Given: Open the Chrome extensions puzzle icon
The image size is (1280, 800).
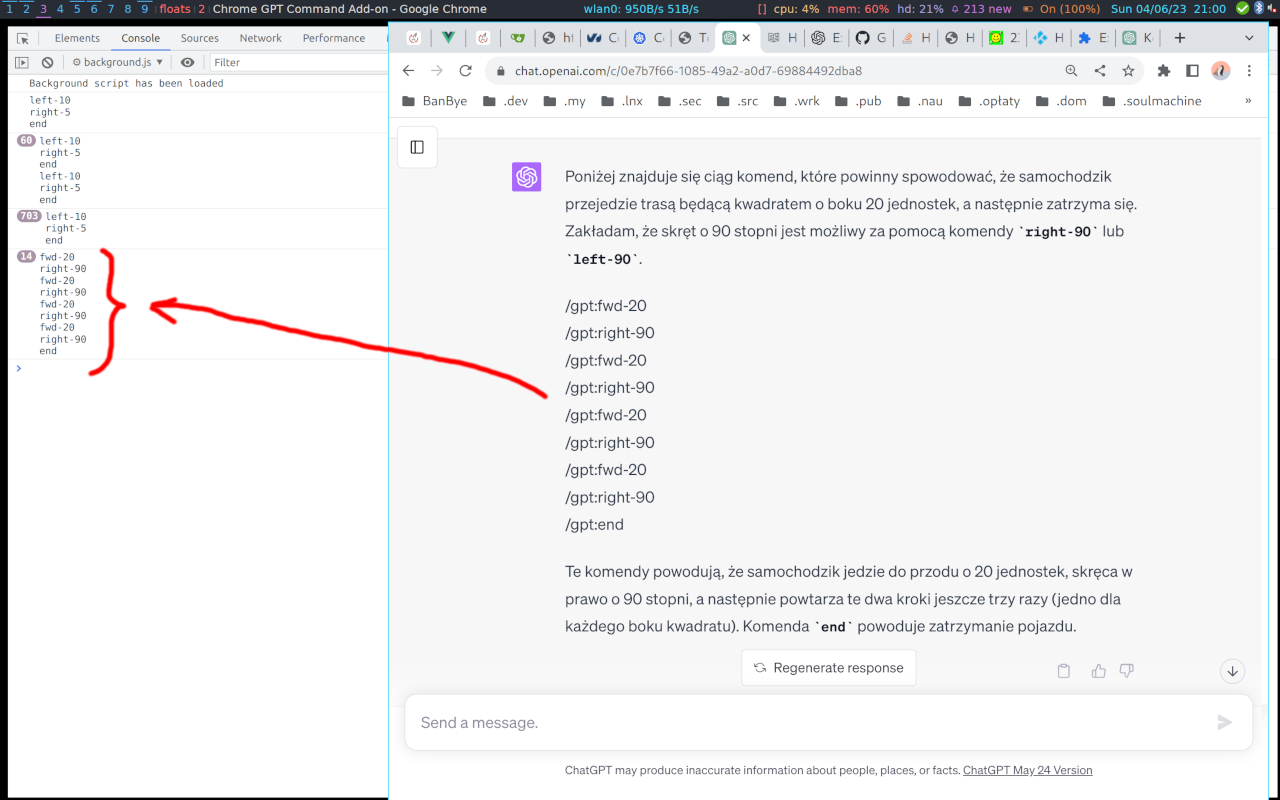Looking at the screenshot, I should tap(1163, 71).
